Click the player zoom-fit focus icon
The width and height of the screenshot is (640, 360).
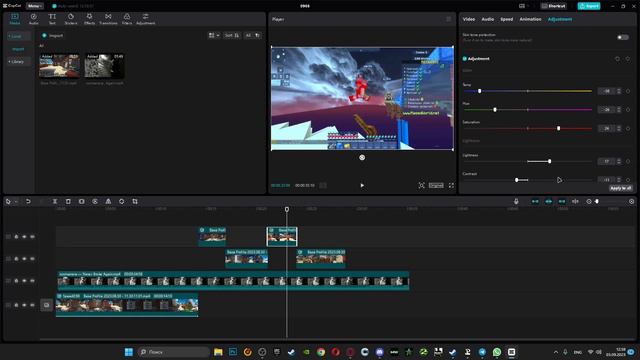(x=422, y=185)
